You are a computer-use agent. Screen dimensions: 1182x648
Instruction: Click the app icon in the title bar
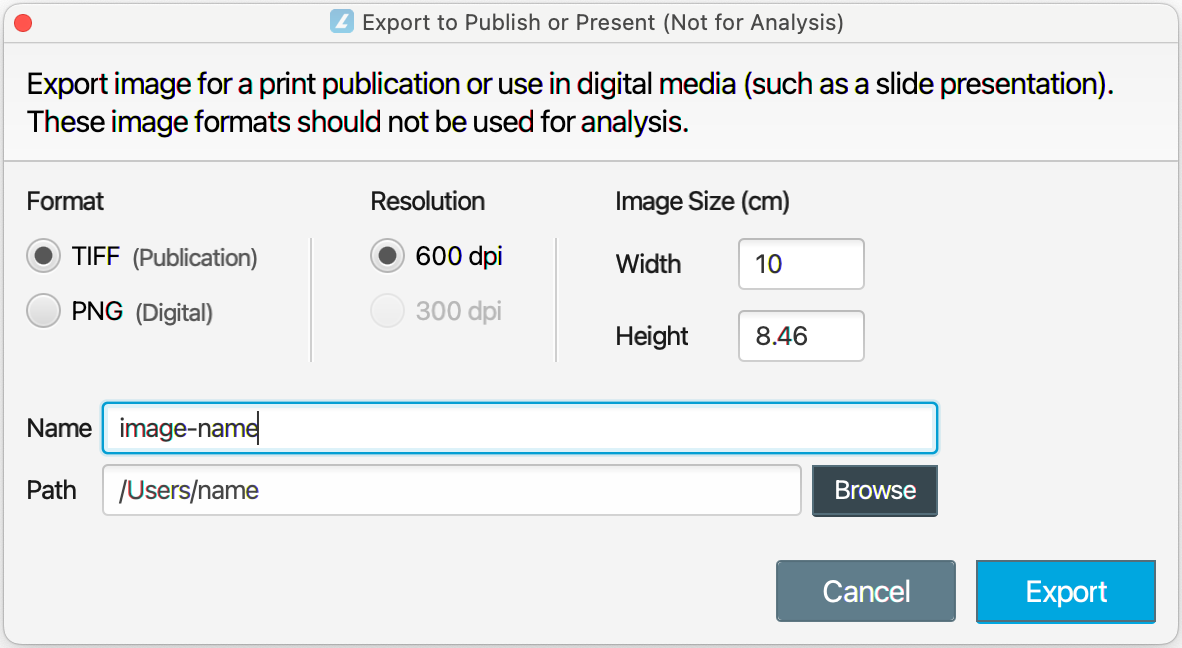click(x=342, y=21)
